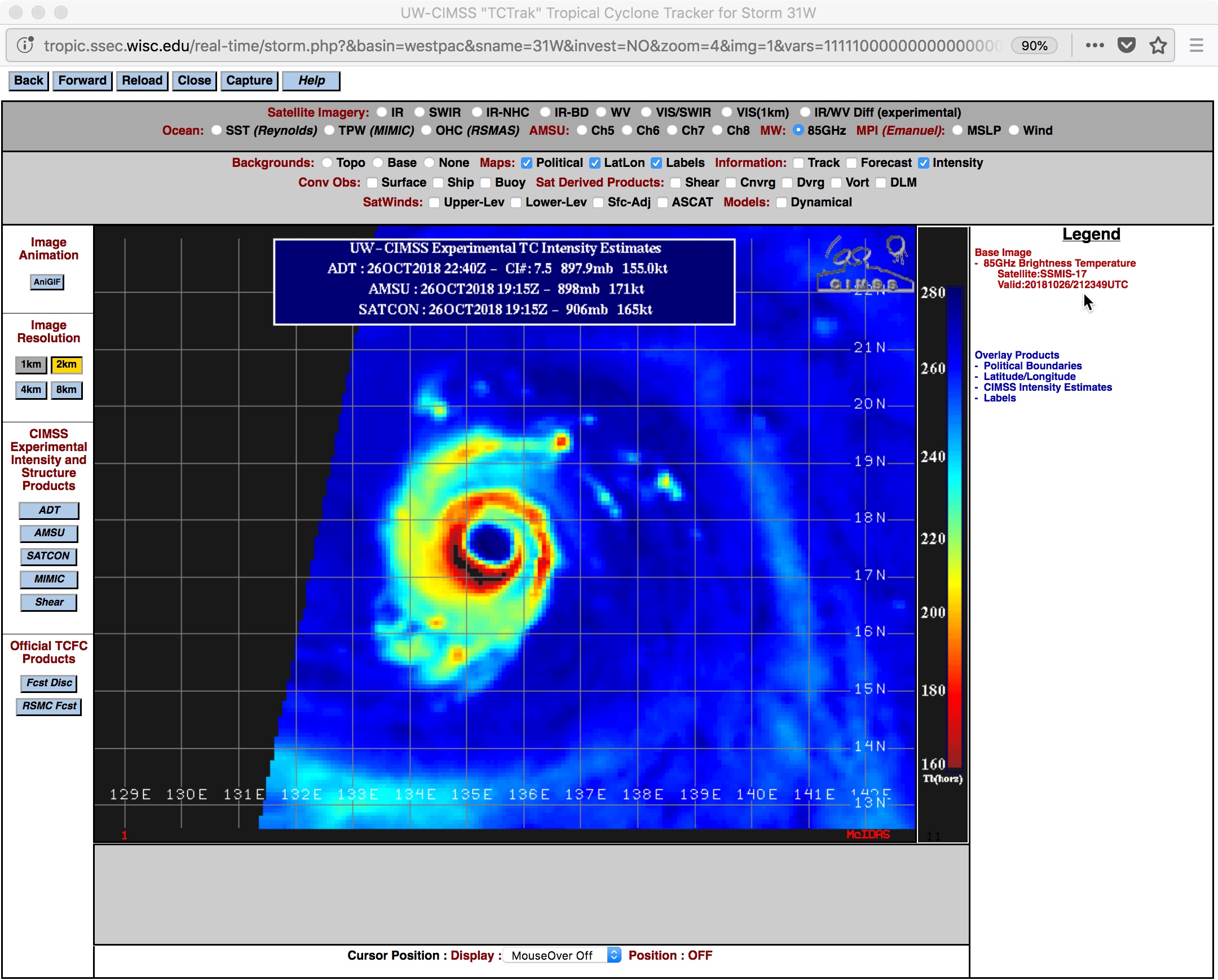Toggle the LatLon grid checkbox
1218x980 pixels.
[595, 162]
